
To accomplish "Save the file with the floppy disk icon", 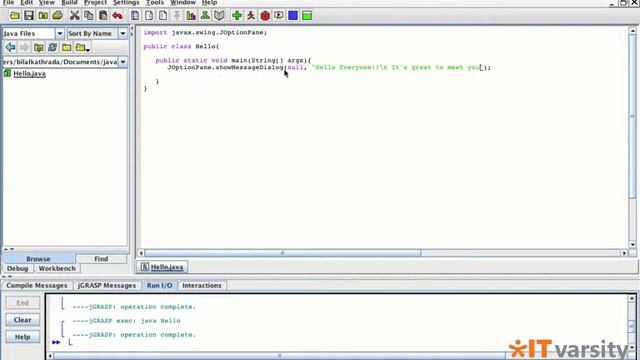I will (x=29, y=16).
